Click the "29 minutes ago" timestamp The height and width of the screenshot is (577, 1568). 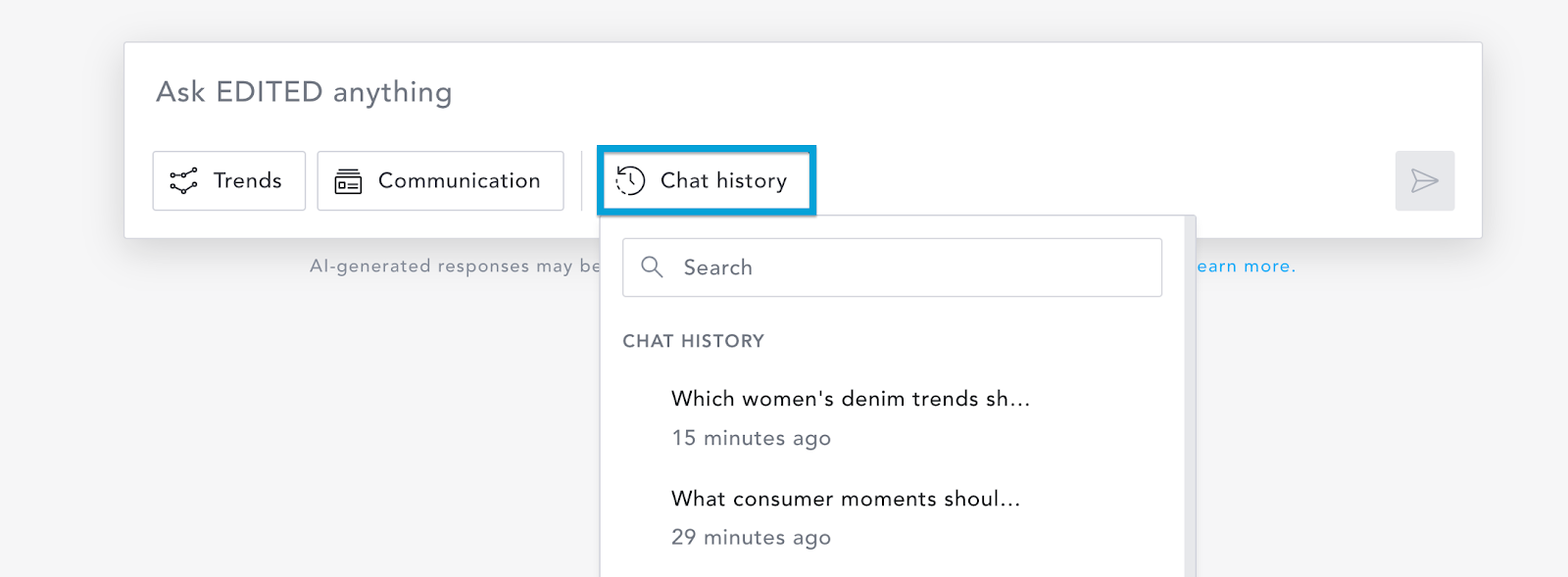751,538
